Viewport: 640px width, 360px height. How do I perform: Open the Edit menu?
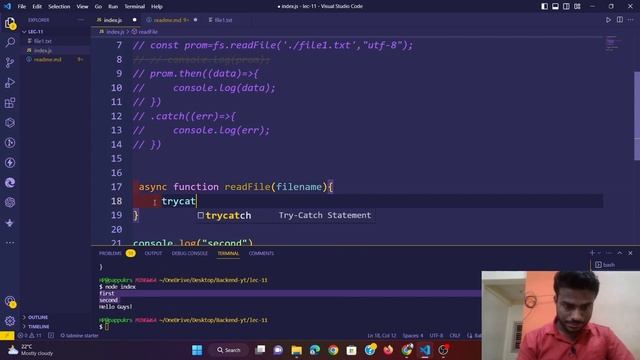37,7
